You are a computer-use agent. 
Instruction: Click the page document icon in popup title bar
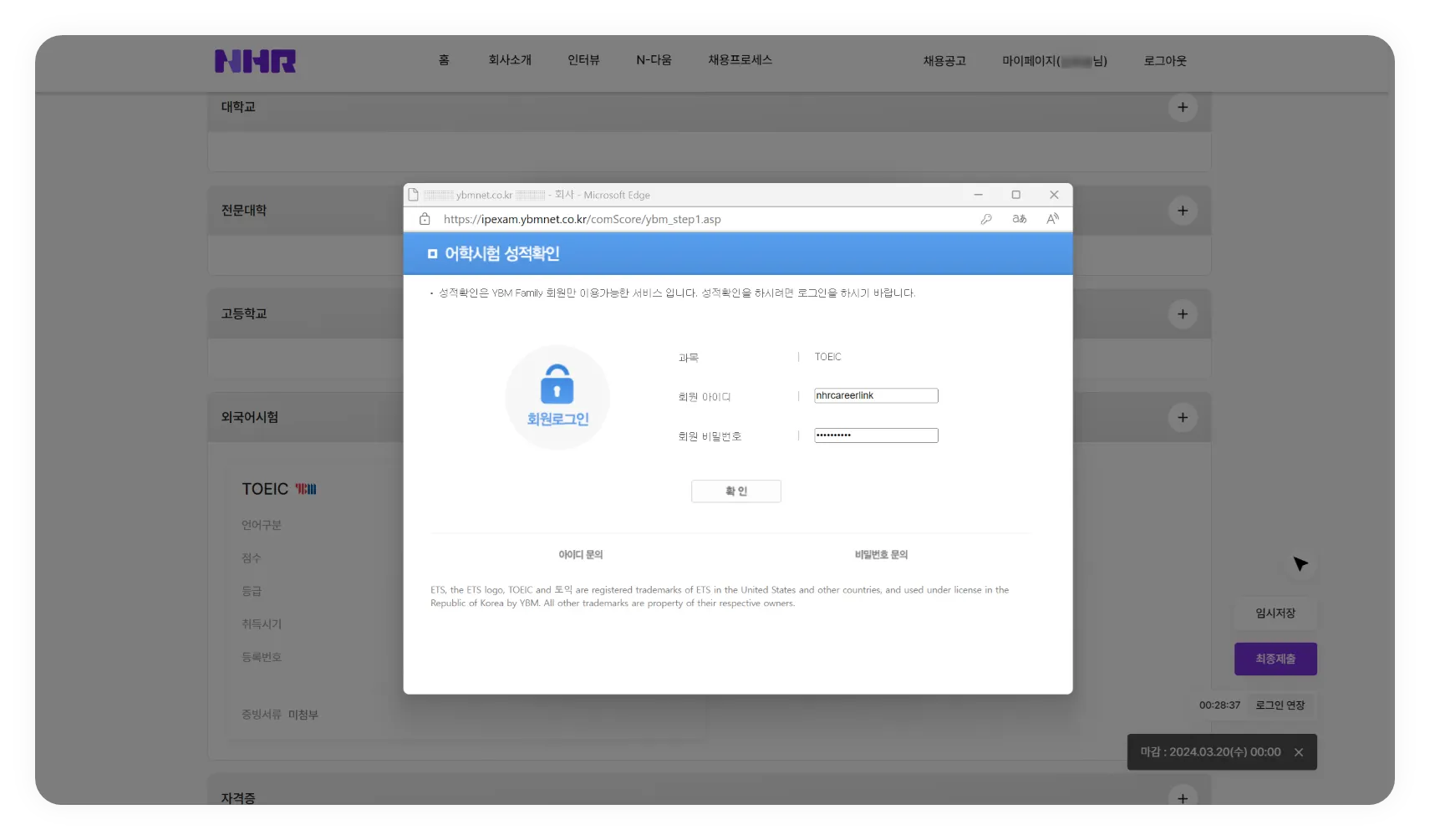(x=413, y=195)
